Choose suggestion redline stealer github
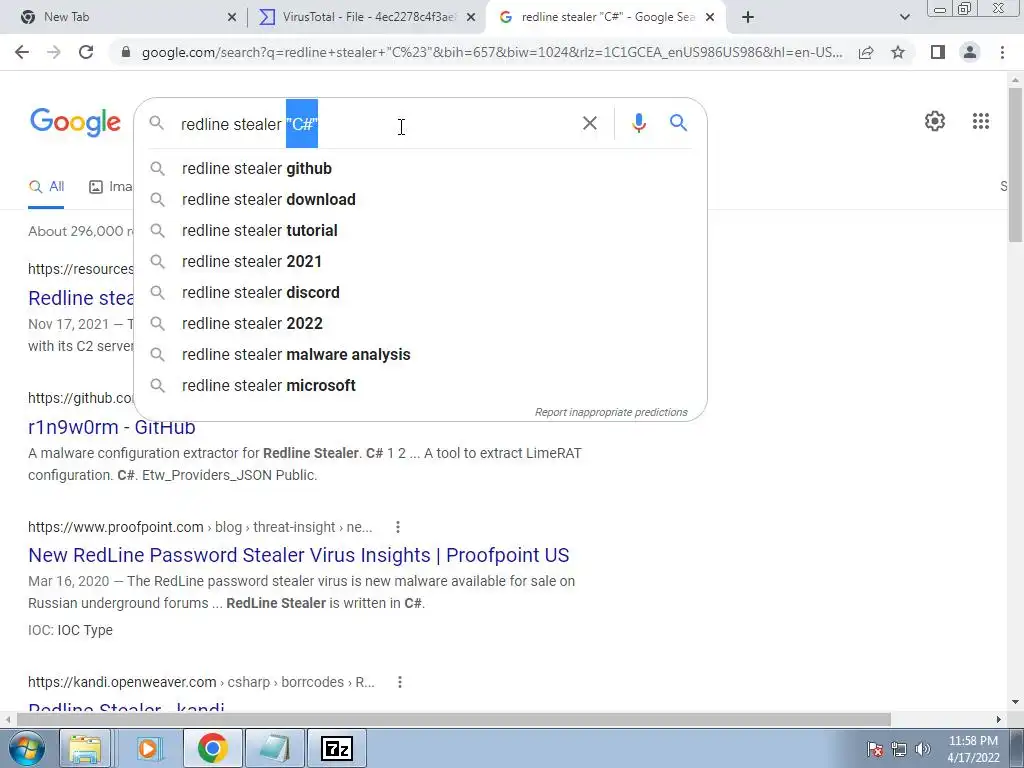1024x768 pixels. 421,168
